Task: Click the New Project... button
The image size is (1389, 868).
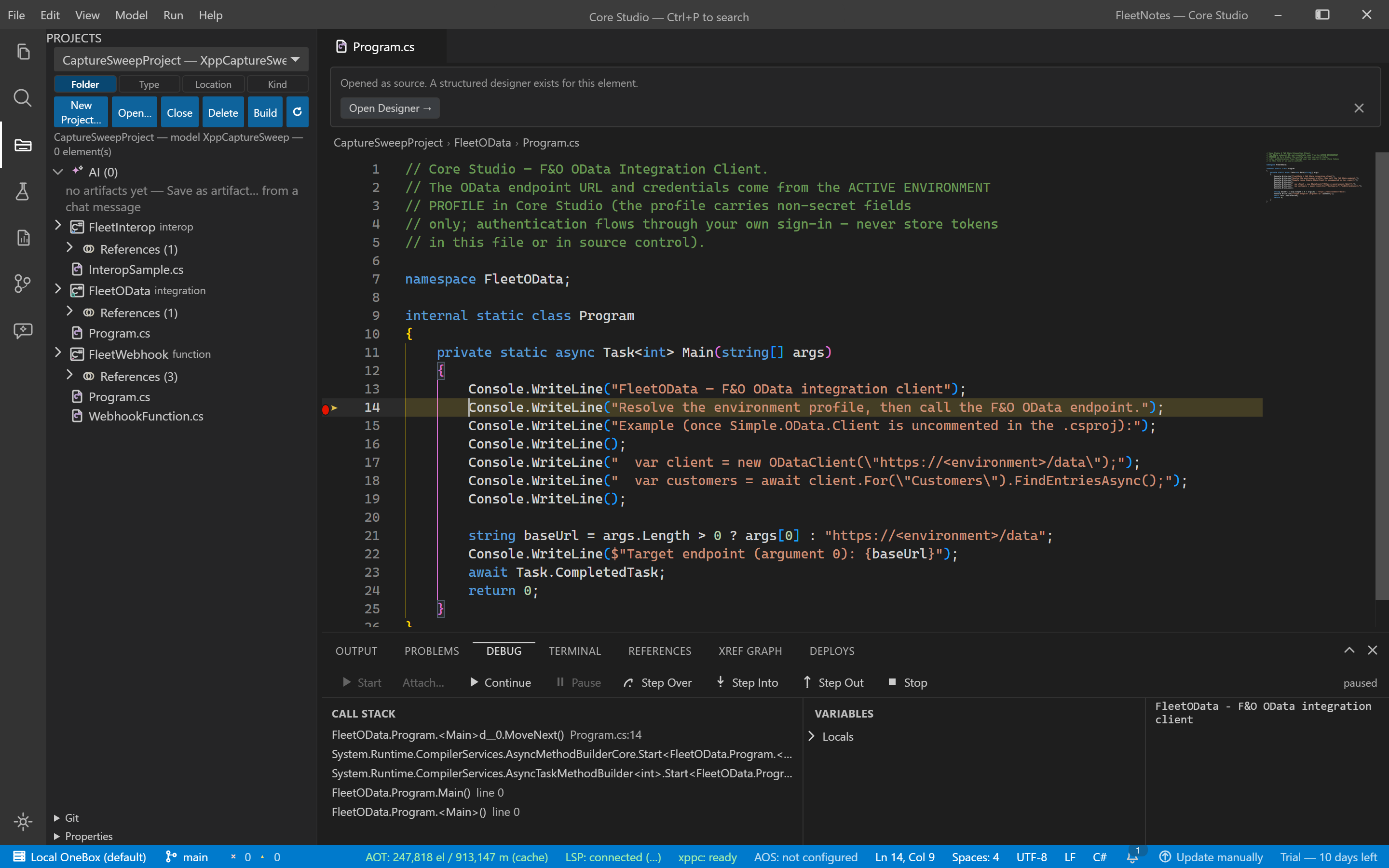Action: point(81,112)
